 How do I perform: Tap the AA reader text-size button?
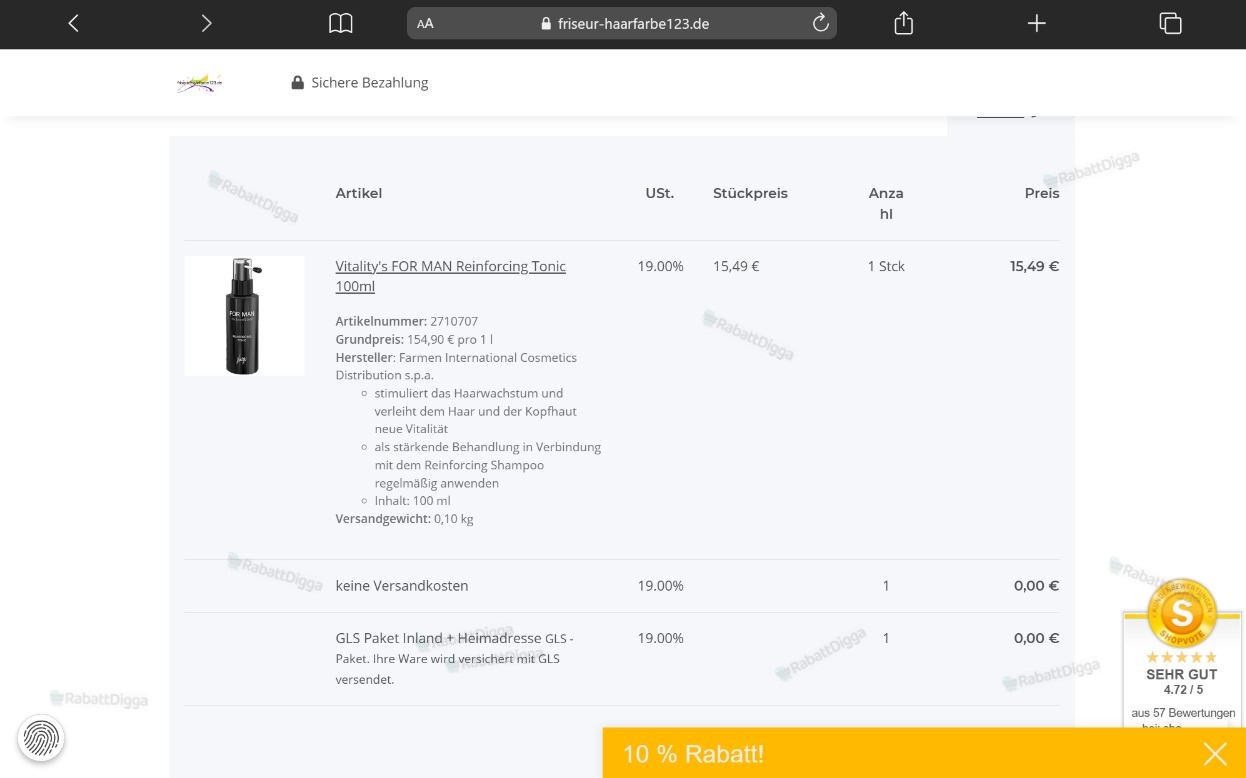click(x=425, y=24)
